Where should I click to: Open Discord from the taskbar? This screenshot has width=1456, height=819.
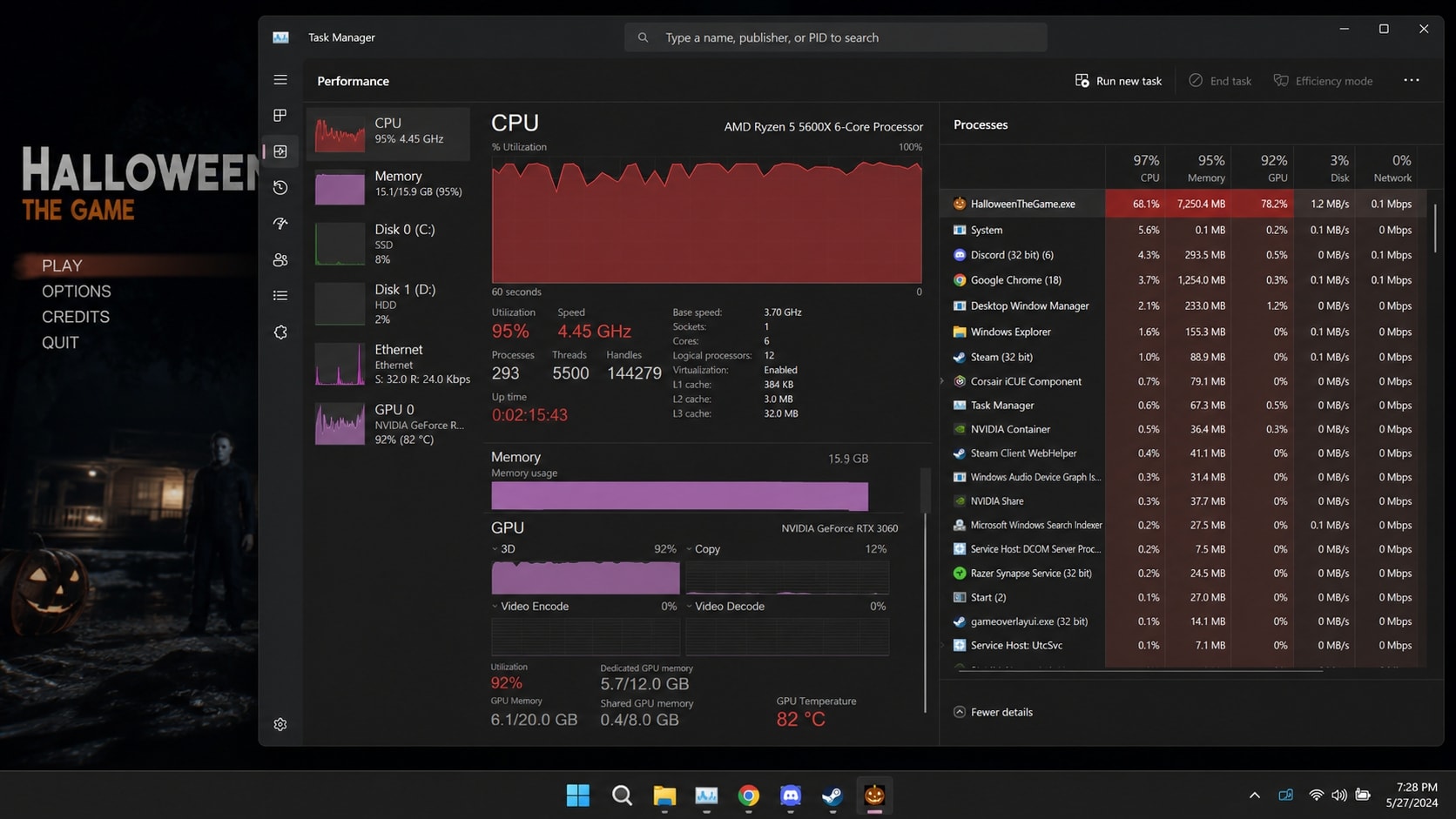coord(791,796)
